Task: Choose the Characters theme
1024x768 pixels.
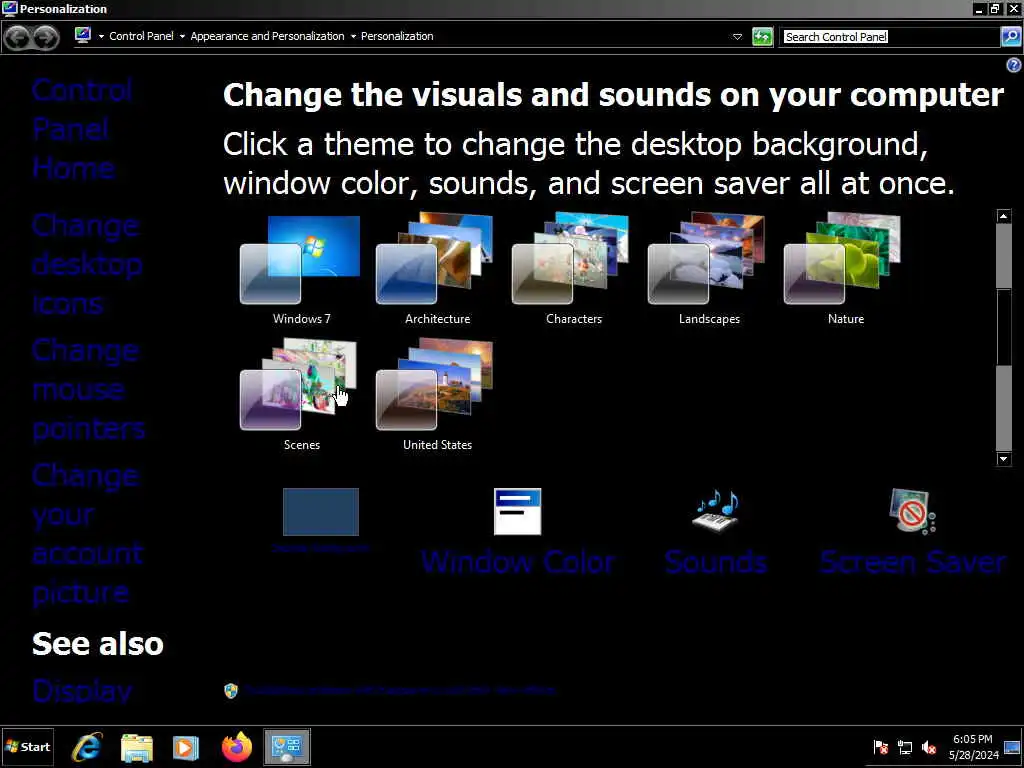Action: (573, 270)
